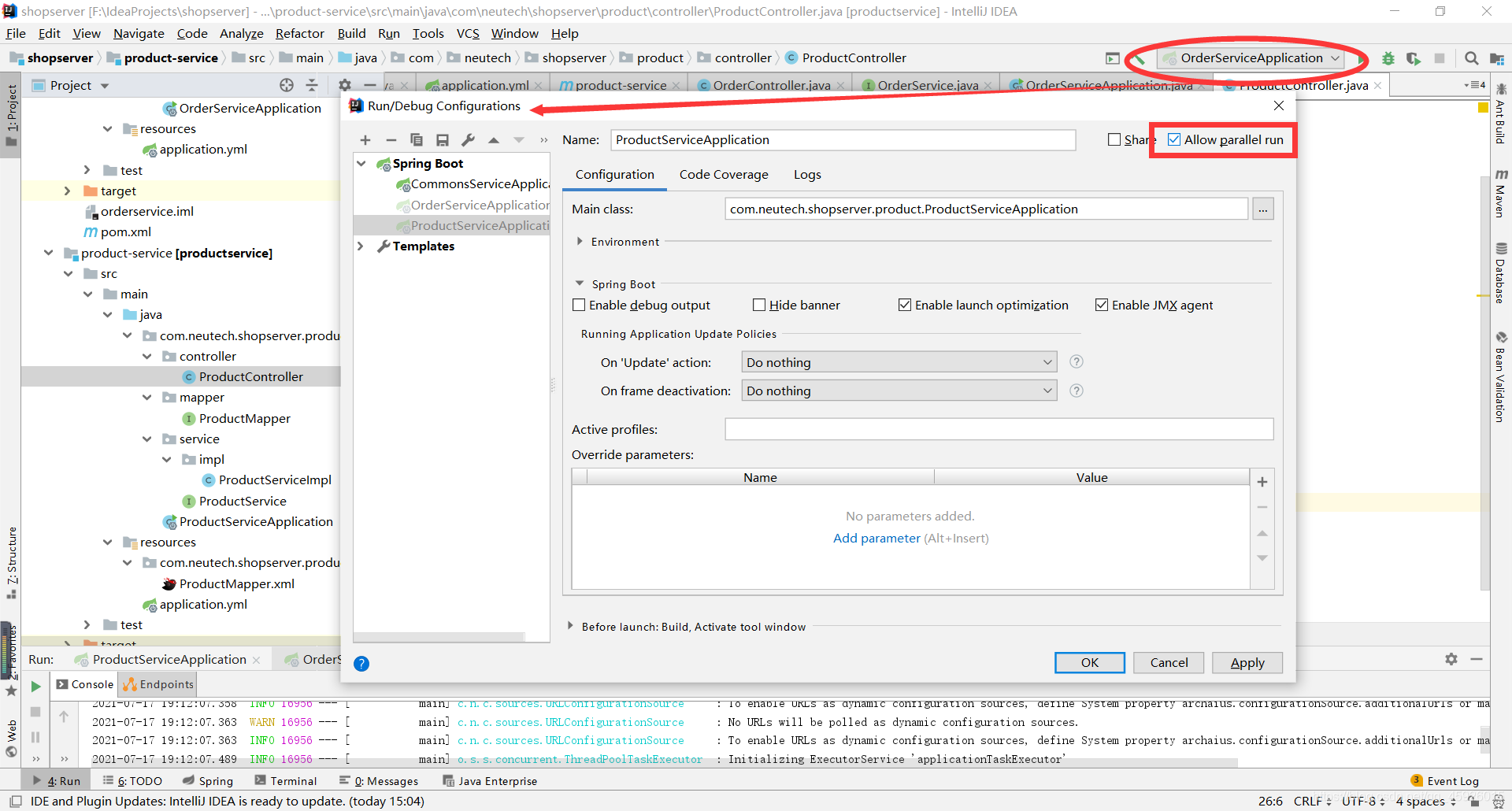Rerun ProductServiceApplication green play icon
The width and height of the screenshot is (1512, 811).
pyautogui.click(x=35, y=687)
